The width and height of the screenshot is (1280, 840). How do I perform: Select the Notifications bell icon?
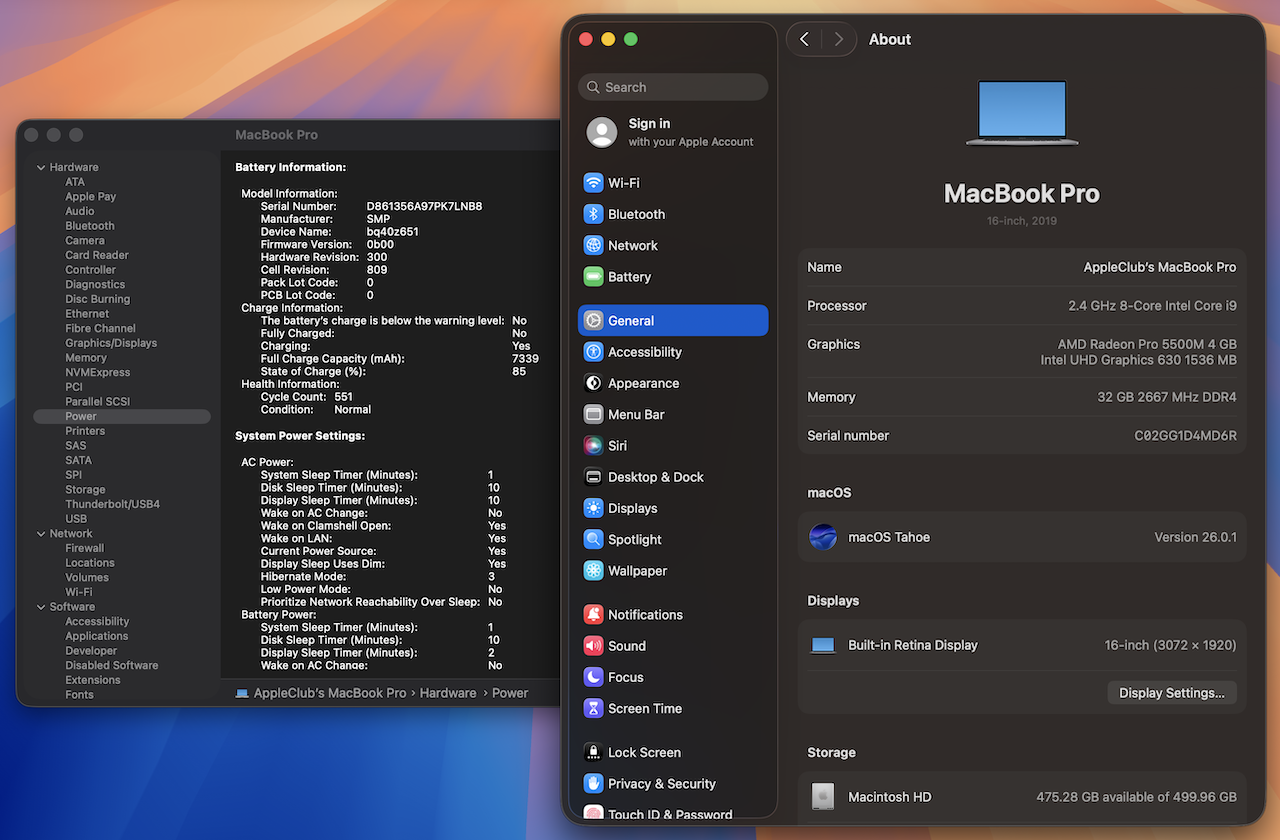(593, 615)
